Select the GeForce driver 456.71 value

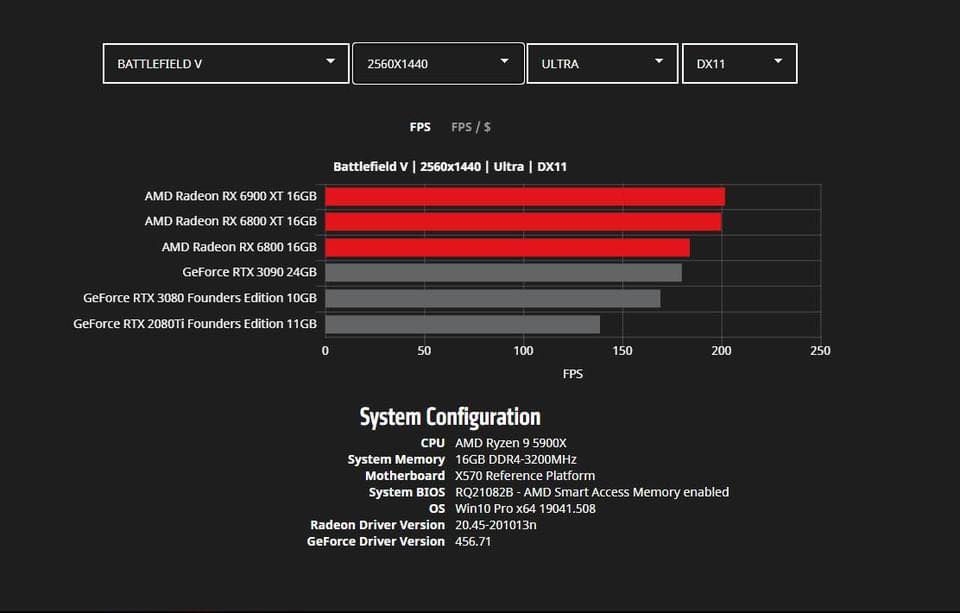click(x=473, y=542)
